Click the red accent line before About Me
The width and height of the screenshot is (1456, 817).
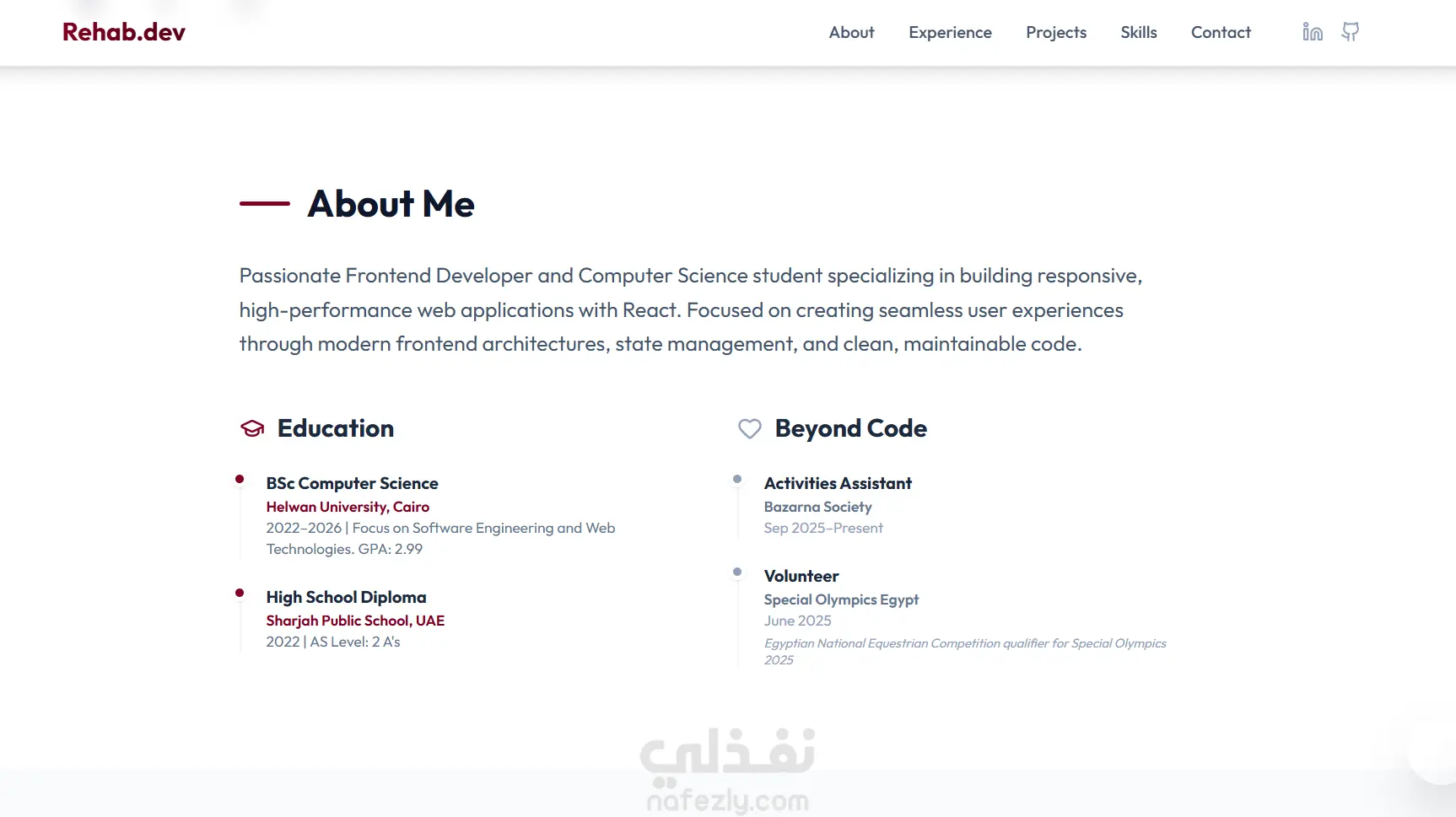click(x=265, y=203)
